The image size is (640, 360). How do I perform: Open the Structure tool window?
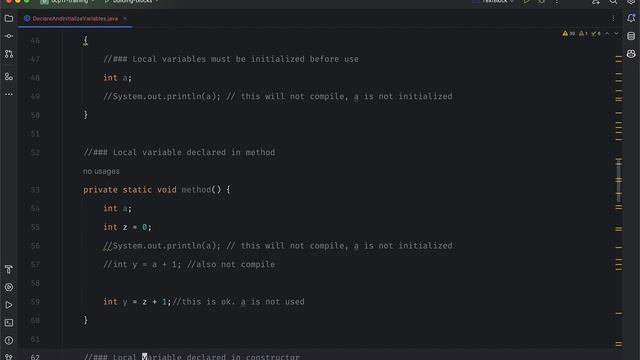click(x=9, y=76)
